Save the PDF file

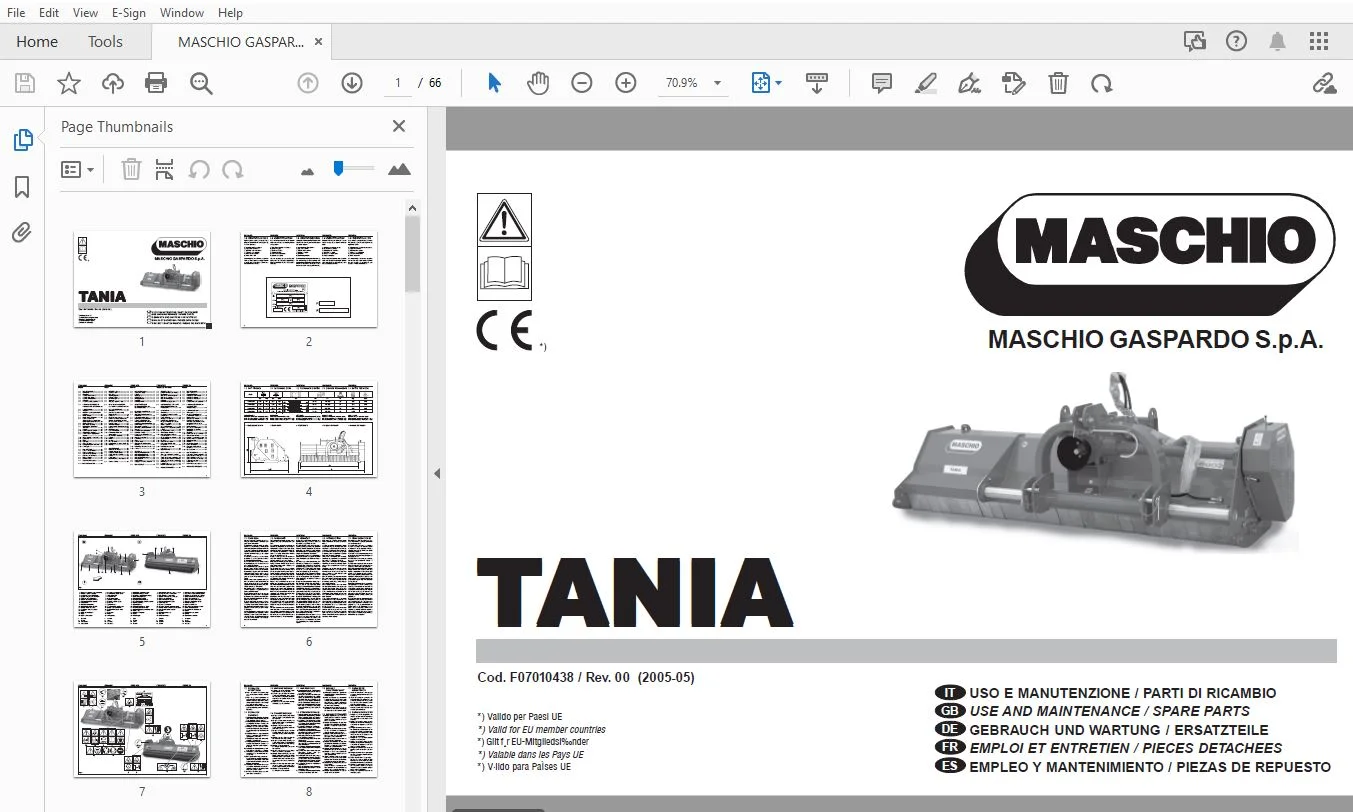[24, 83]
